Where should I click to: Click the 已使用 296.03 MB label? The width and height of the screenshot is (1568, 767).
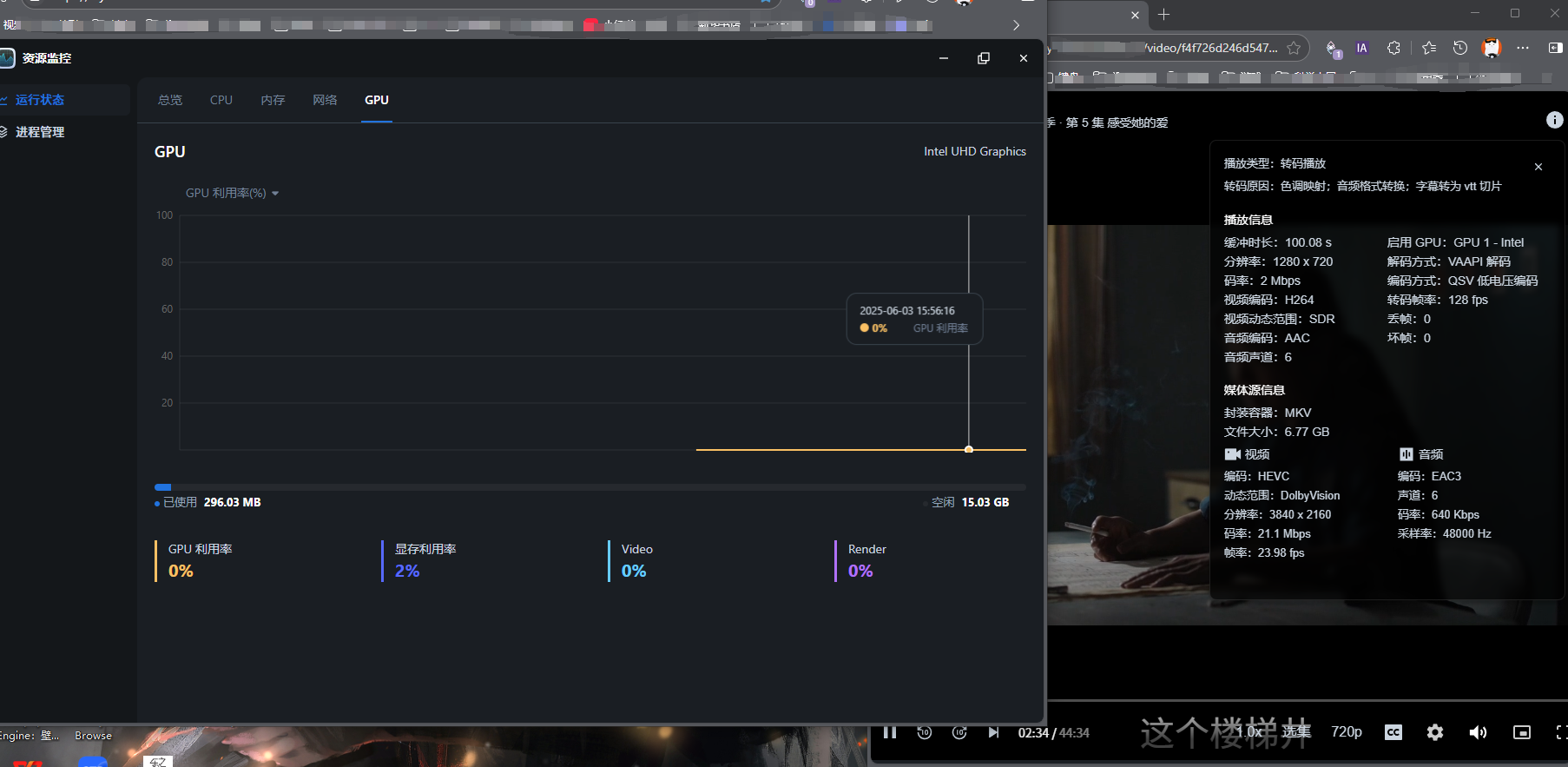coord(208,502)
